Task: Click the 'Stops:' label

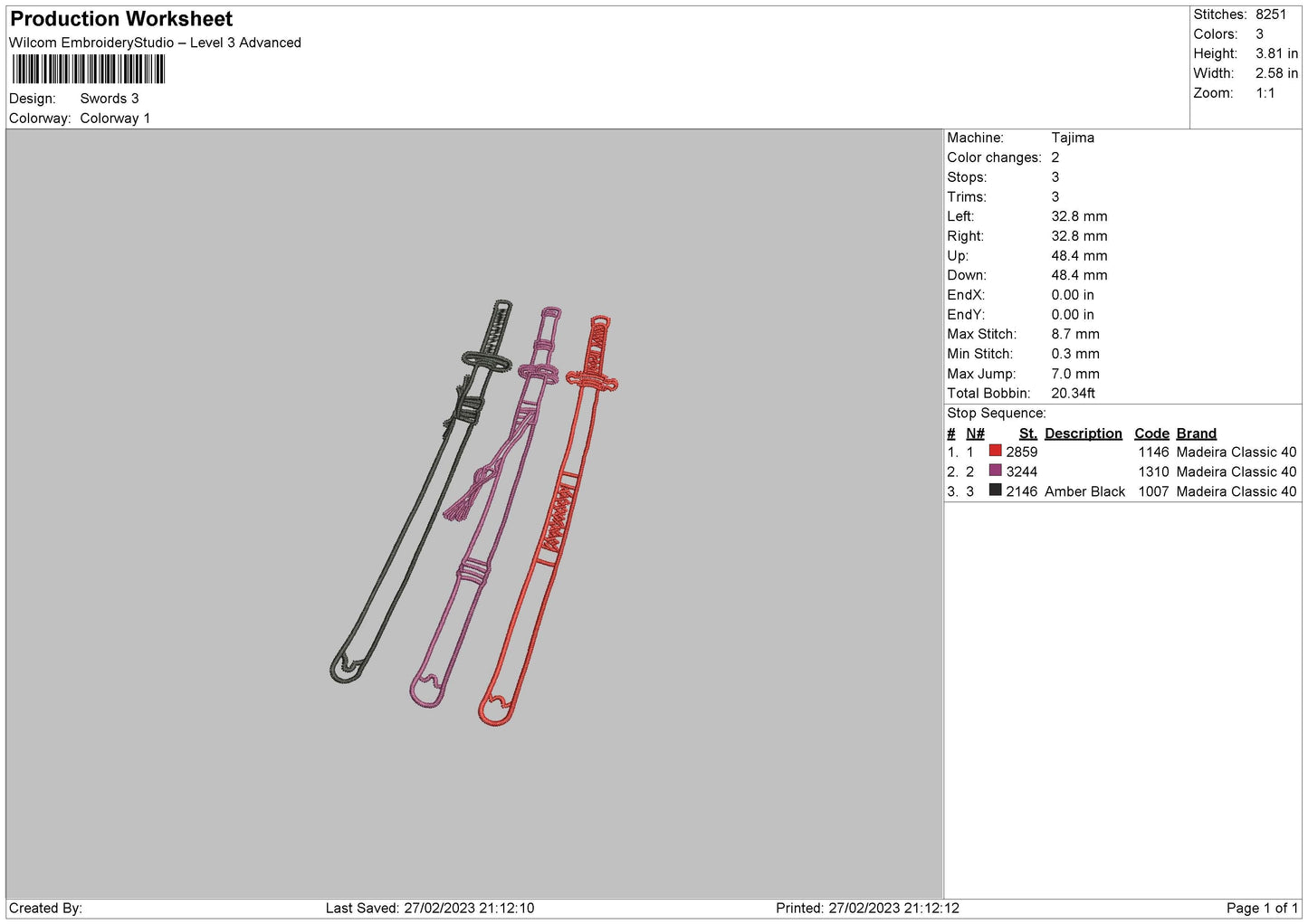Action: point(967,177)
